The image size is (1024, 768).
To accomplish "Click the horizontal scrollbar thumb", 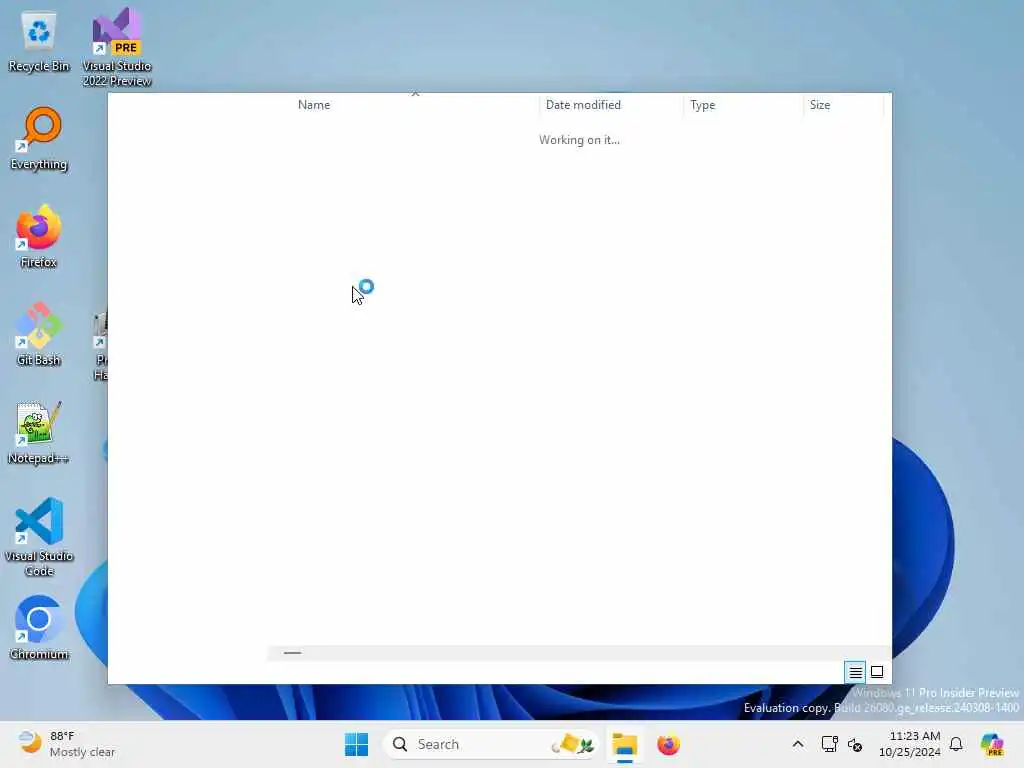I will (293, 652).
